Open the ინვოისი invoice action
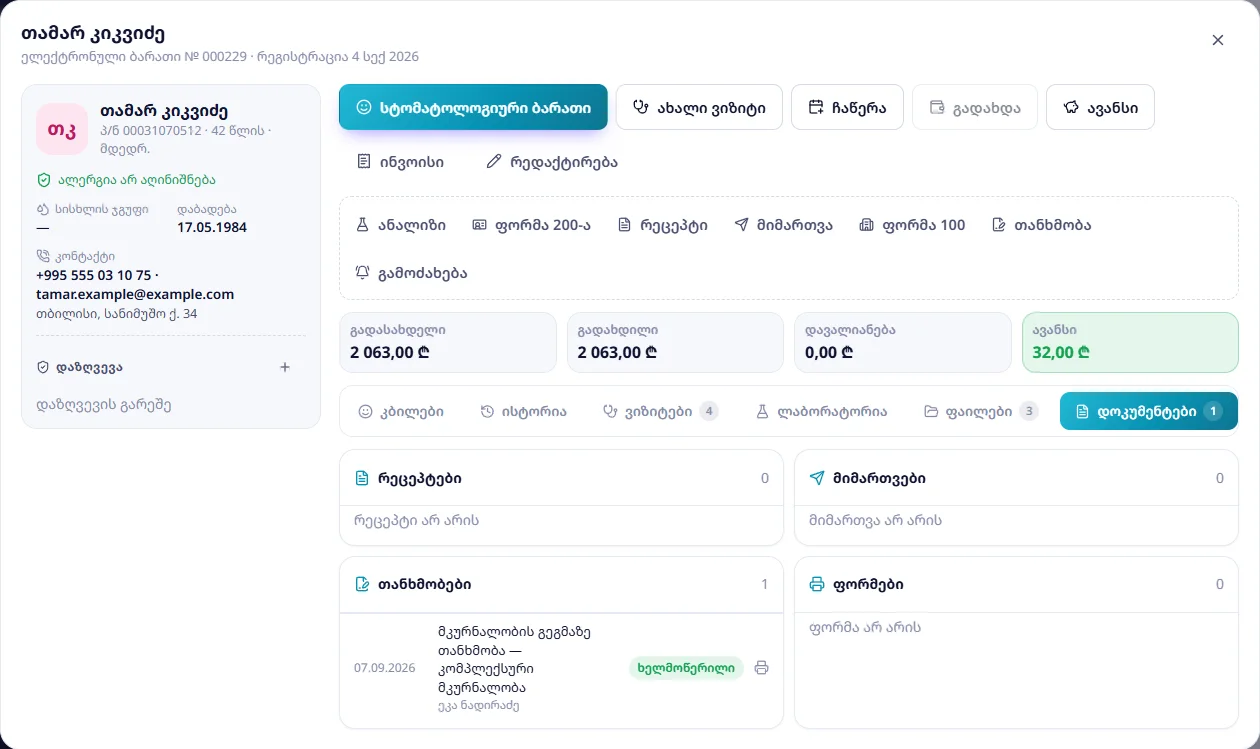Screen dimensions: 1260x749 400,162
